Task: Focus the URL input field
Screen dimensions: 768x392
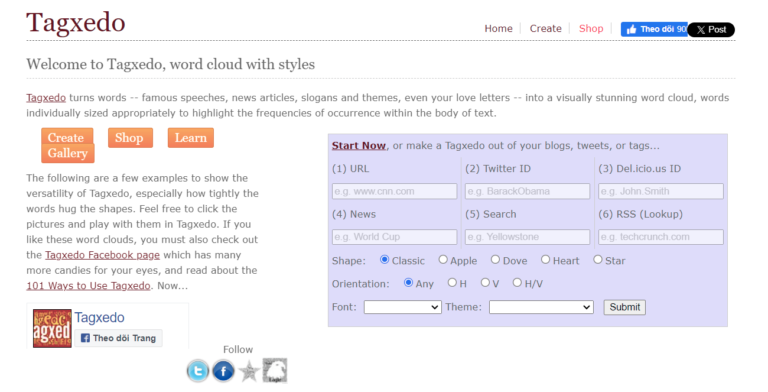Action: click(x=394, y=191)
